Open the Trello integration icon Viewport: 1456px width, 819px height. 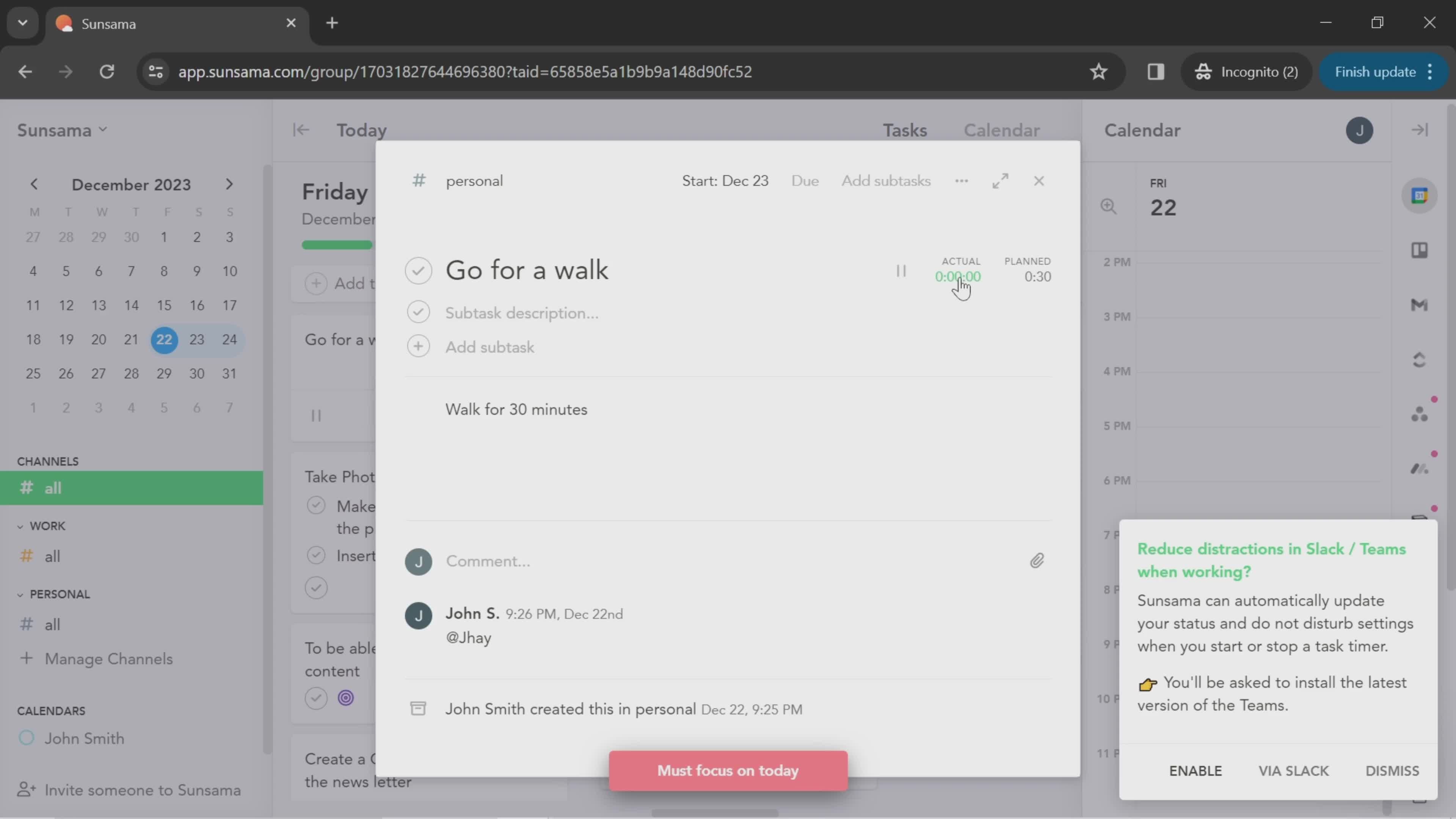click(x=1420, y=250)
